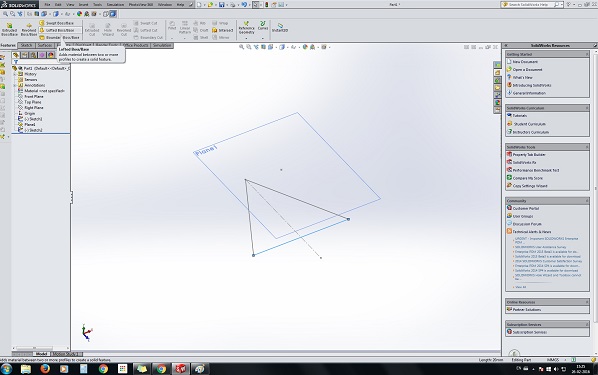Open the Curves dropdown arrow
Image resolution: width=598 pixels, height=375 pixels.
[x=263, y=38]
